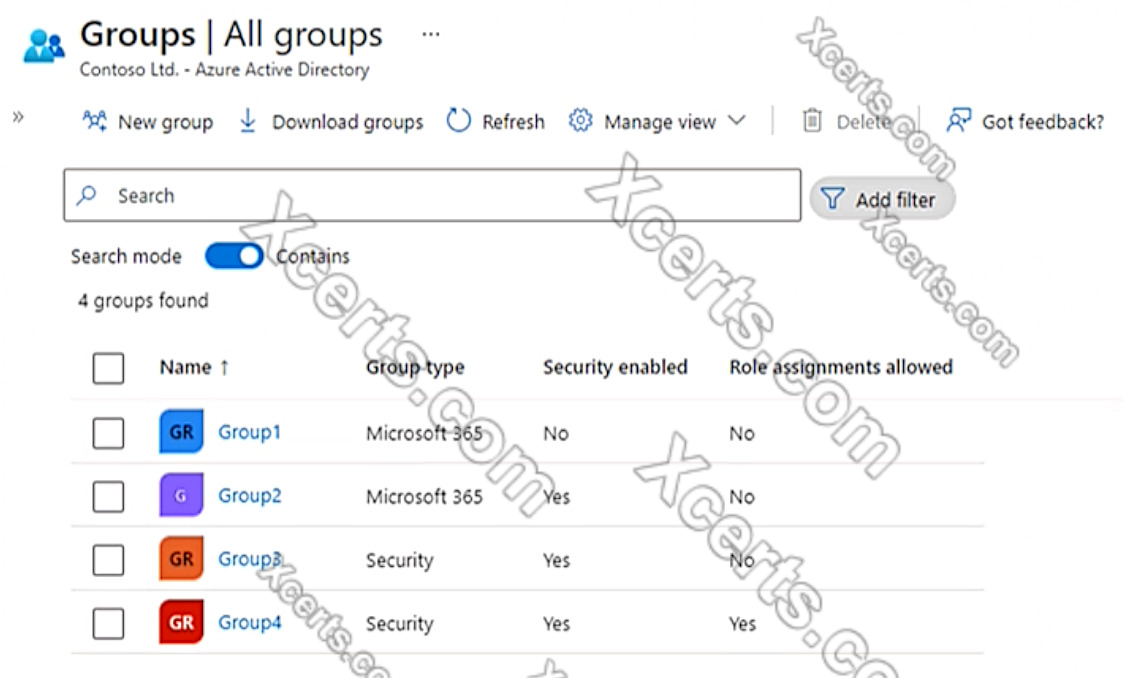Open the ellipsis more options menu
Viewport: 1128px width, 678px height.
coord(431,34)
